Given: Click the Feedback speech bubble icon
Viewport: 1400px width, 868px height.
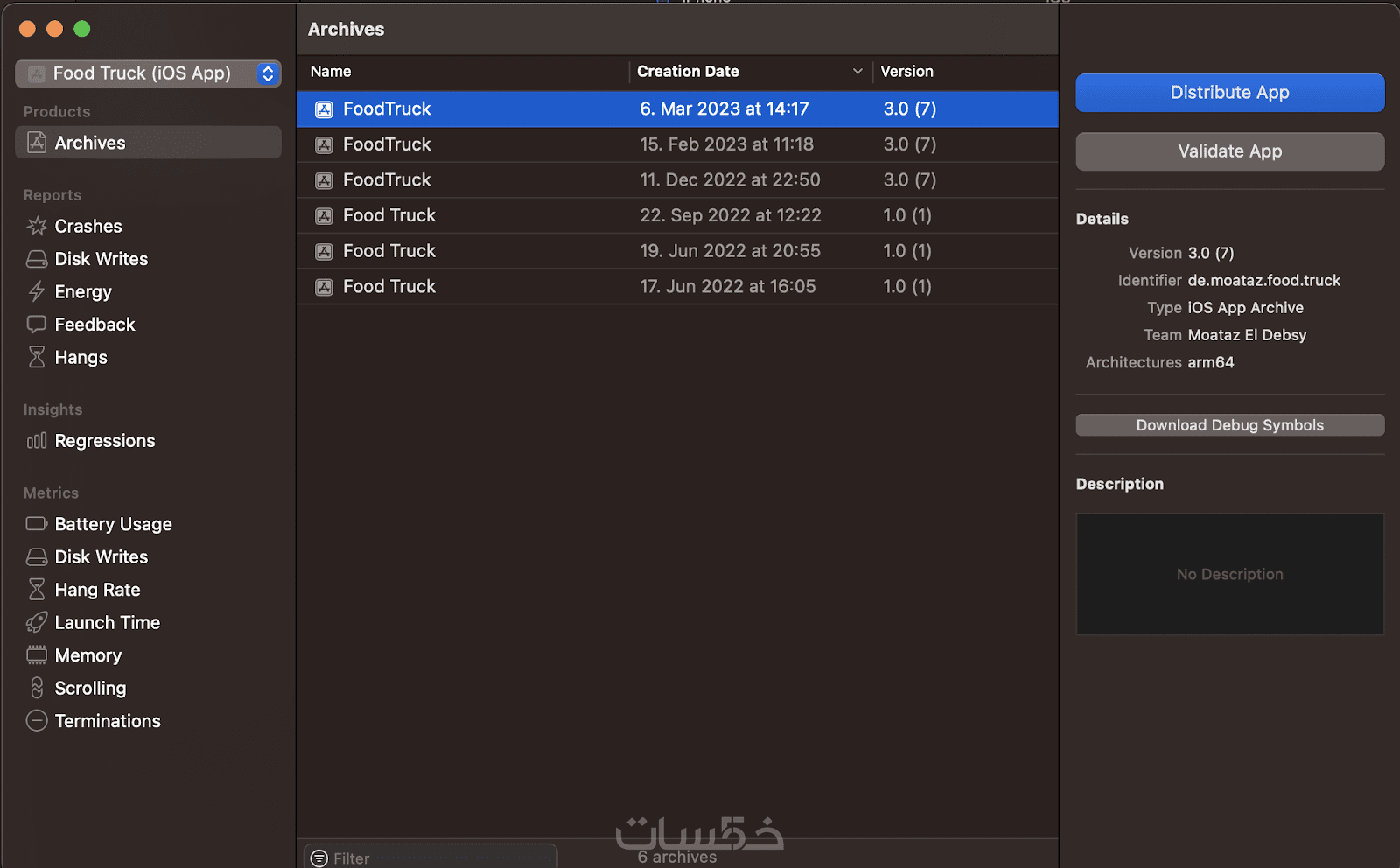Looking at the screenshot, I should tap(37, 325).
